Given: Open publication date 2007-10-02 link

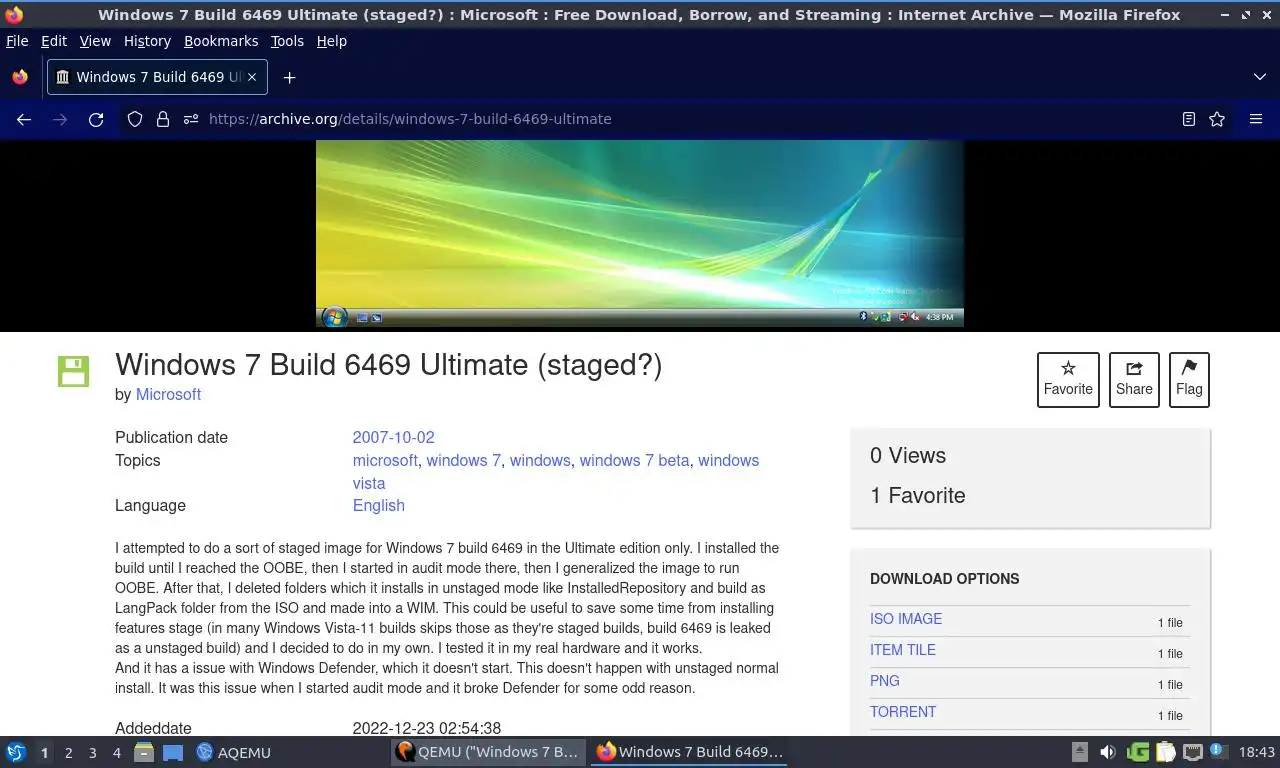Looking at the screenshot, I should [393, 437].
